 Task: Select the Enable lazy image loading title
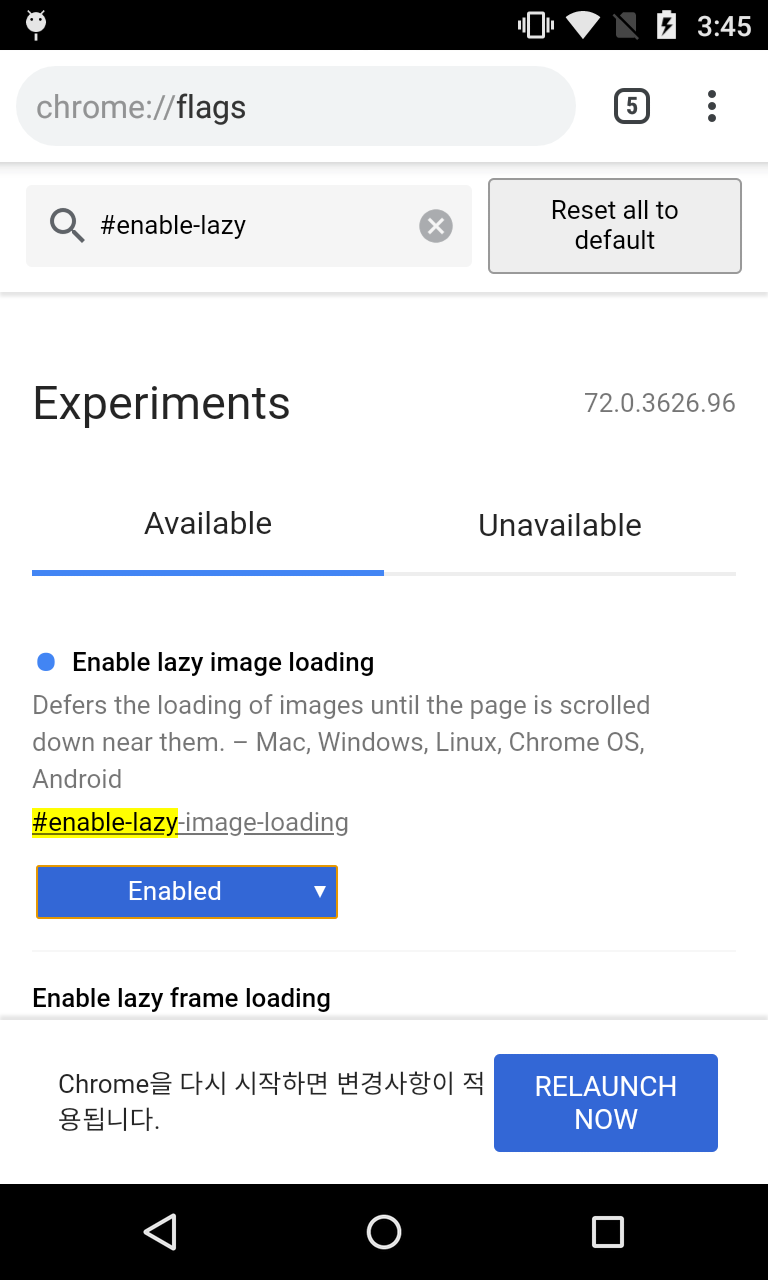click(223, 662)
